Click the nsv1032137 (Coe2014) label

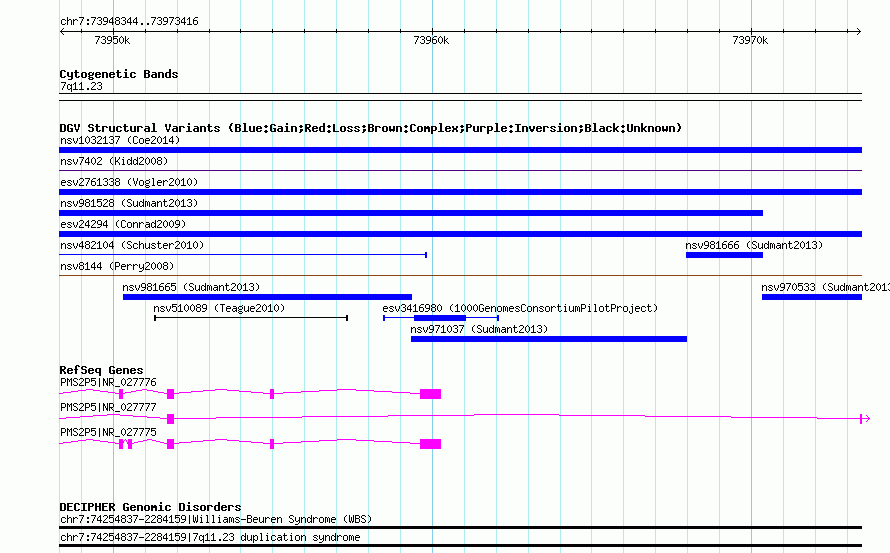[x=120, y=140]
